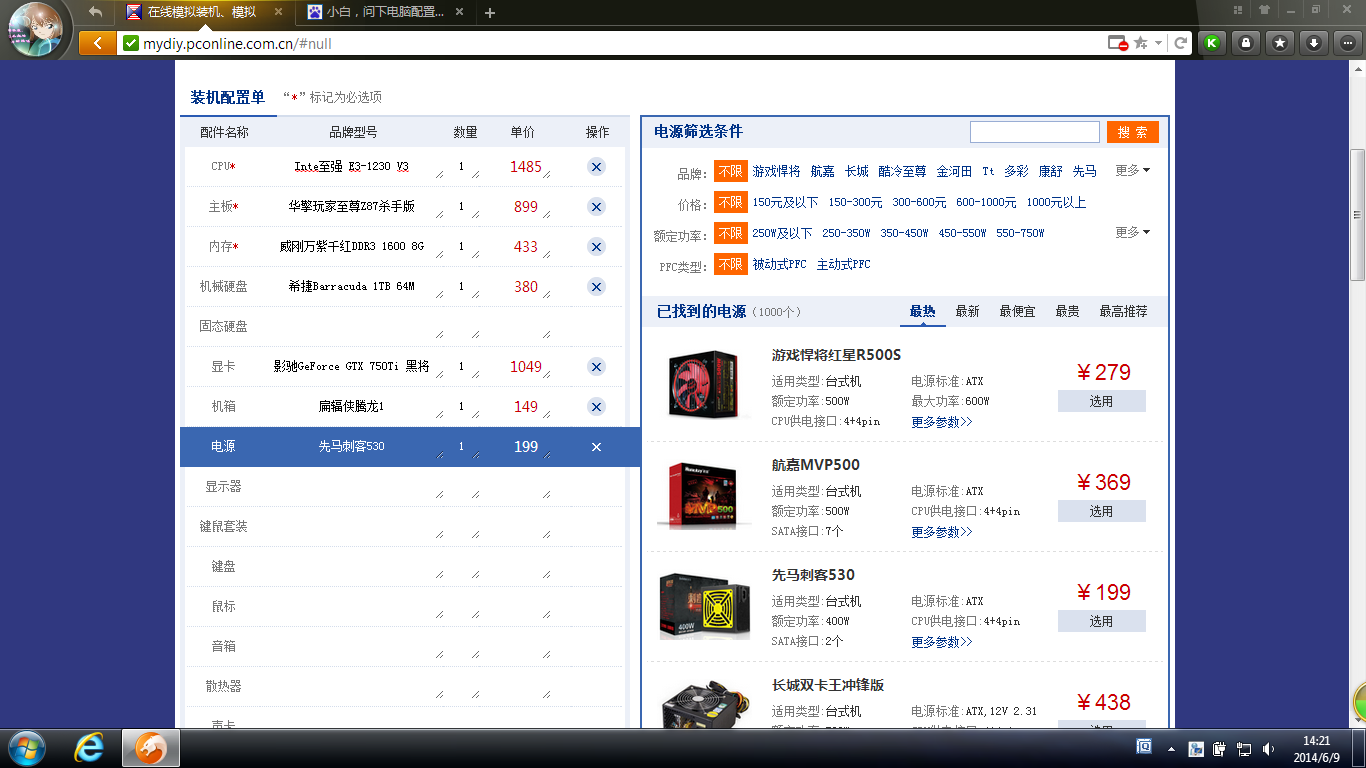Click the power plug tray icon
1366x768 pixels.
point(1220,749)
